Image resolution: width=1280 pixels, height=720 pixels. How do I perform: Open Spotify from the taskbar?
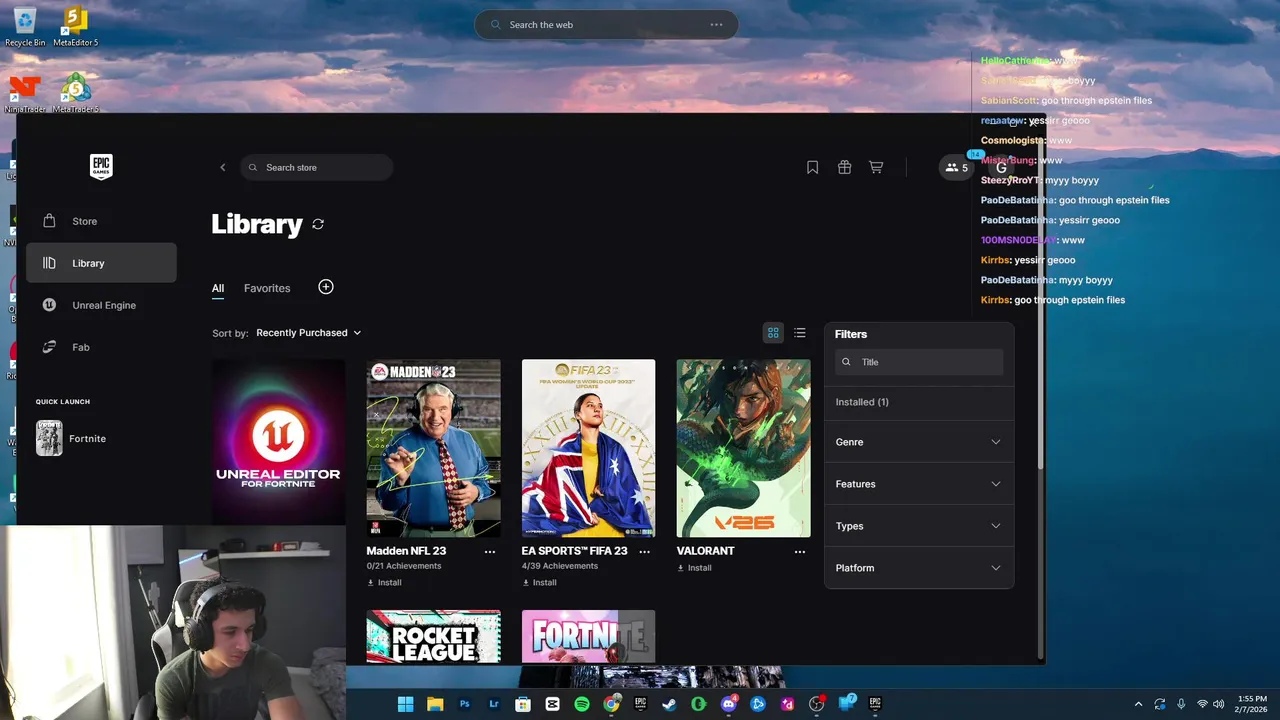pos(582,704)
